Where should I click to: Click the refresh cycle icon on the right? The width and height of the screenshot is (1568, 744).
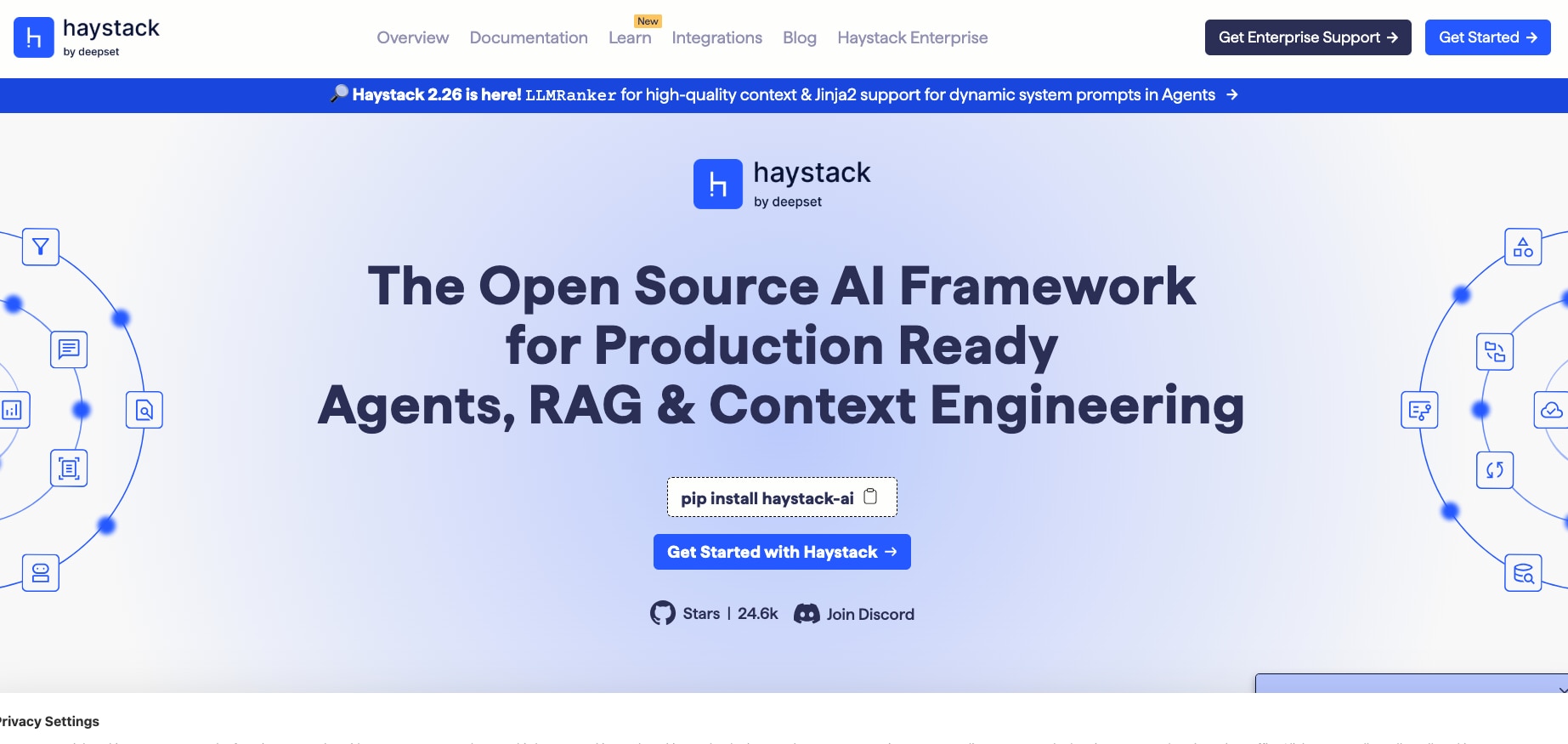coord(1495,470)
